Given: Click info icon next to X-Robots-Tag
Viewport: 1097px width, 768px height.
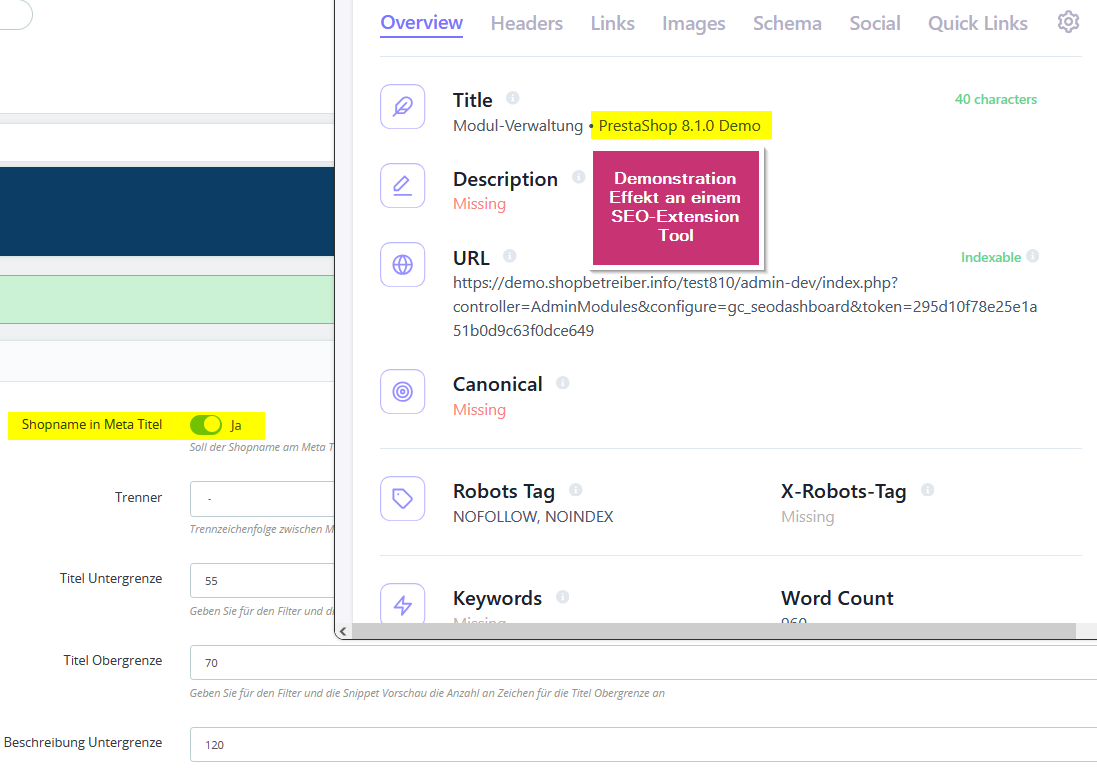Looking at the screenshot, I should [x=928, y=490].
